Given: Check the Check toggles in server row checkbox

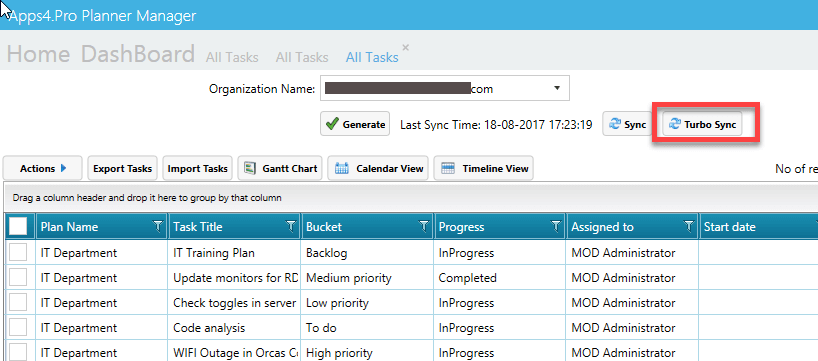Looking at the screenshot, I should pyautogui.click(x=18, y=303).
